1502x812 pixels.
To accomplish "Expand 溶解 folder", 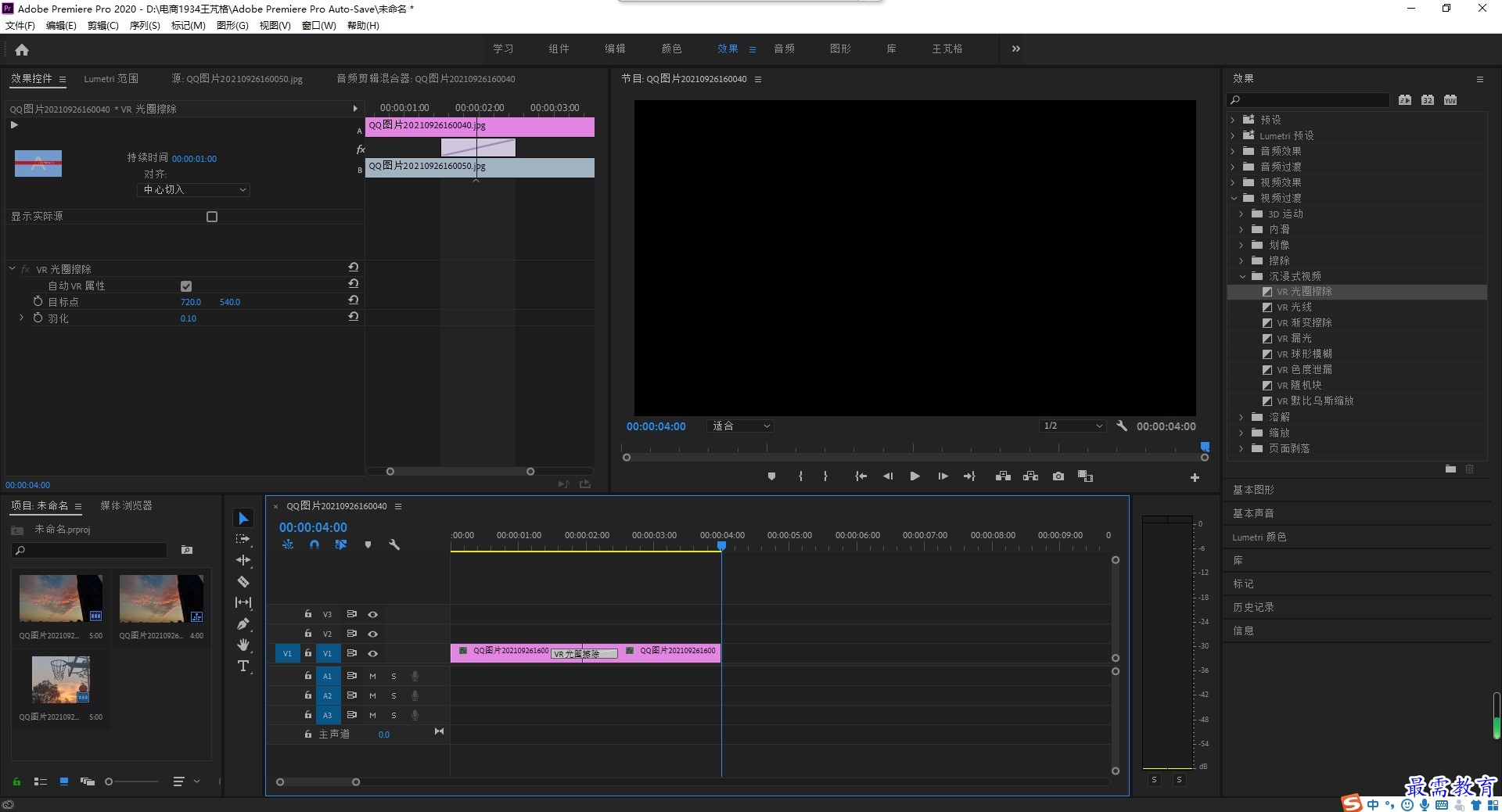I will click(1241, 417).
